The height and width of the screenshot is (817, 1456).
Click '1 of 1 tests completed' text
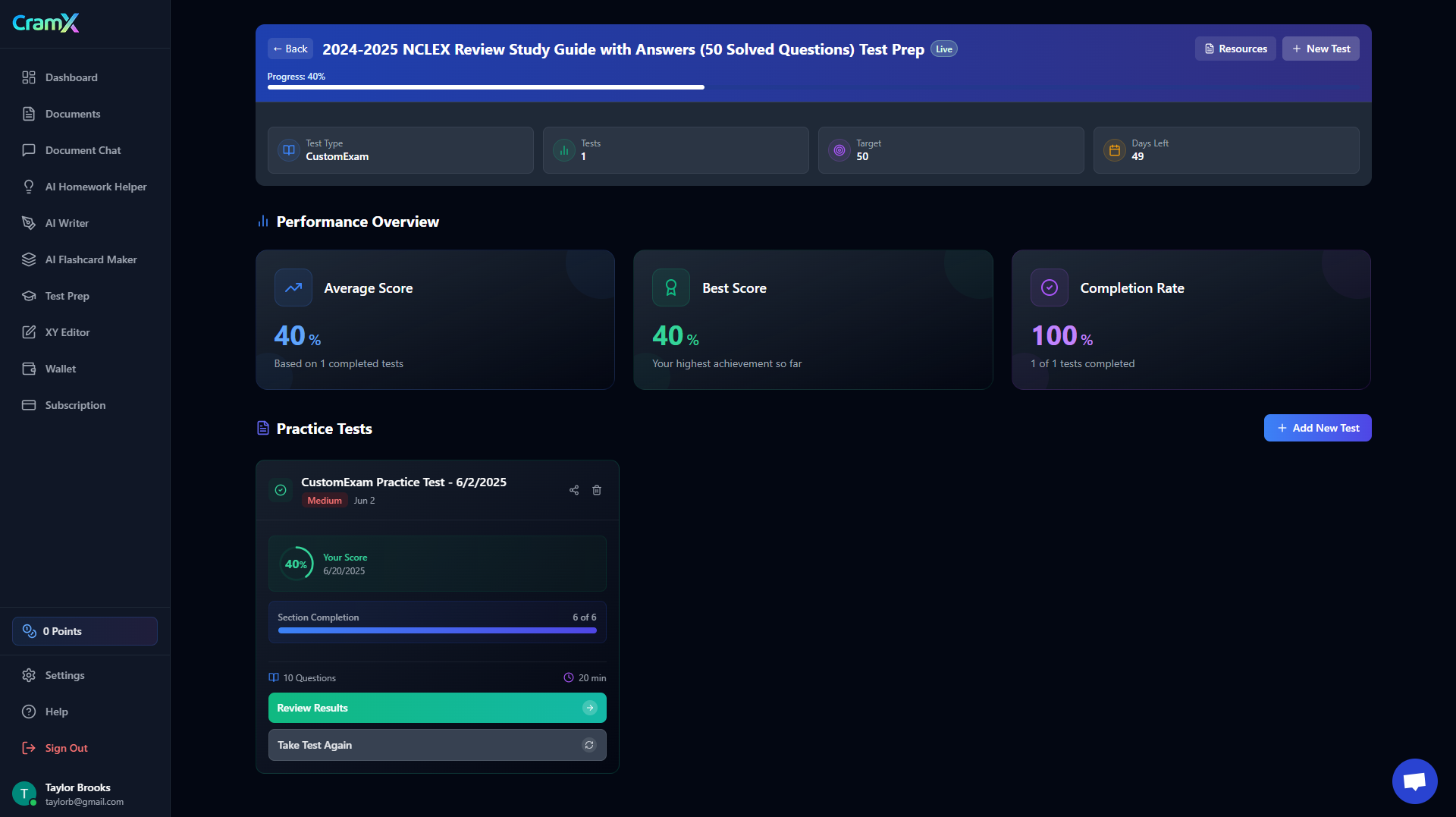pos(1082,364)
